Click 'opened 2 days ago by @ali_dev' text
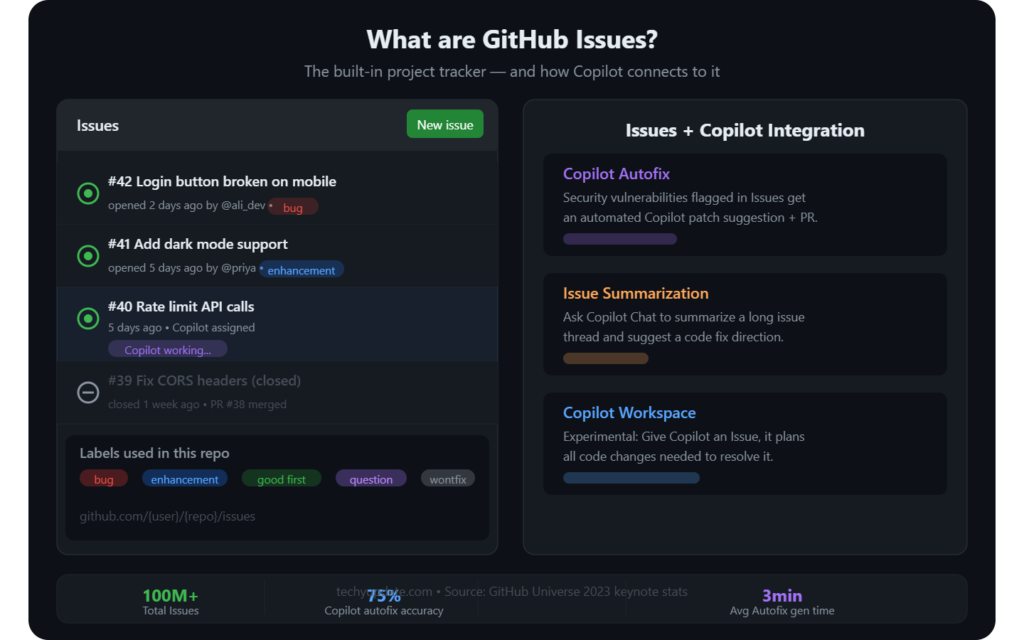Image resolution: width=1024 pixels, height=640 pixels. (187, 205)
